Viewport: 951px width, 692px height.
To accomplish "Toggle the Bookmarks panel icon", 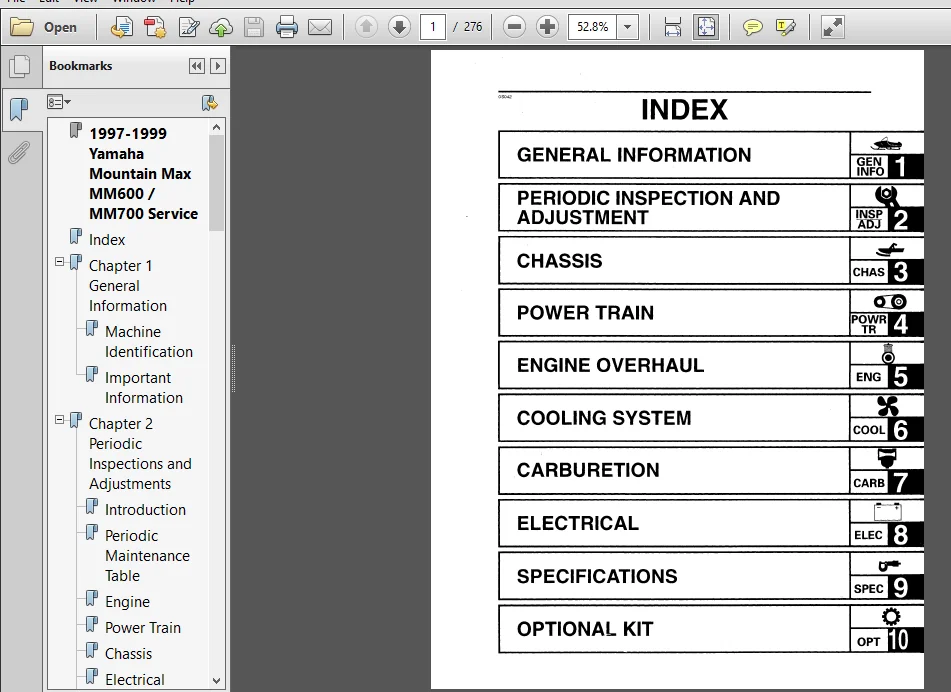I will tap(19, 110).
